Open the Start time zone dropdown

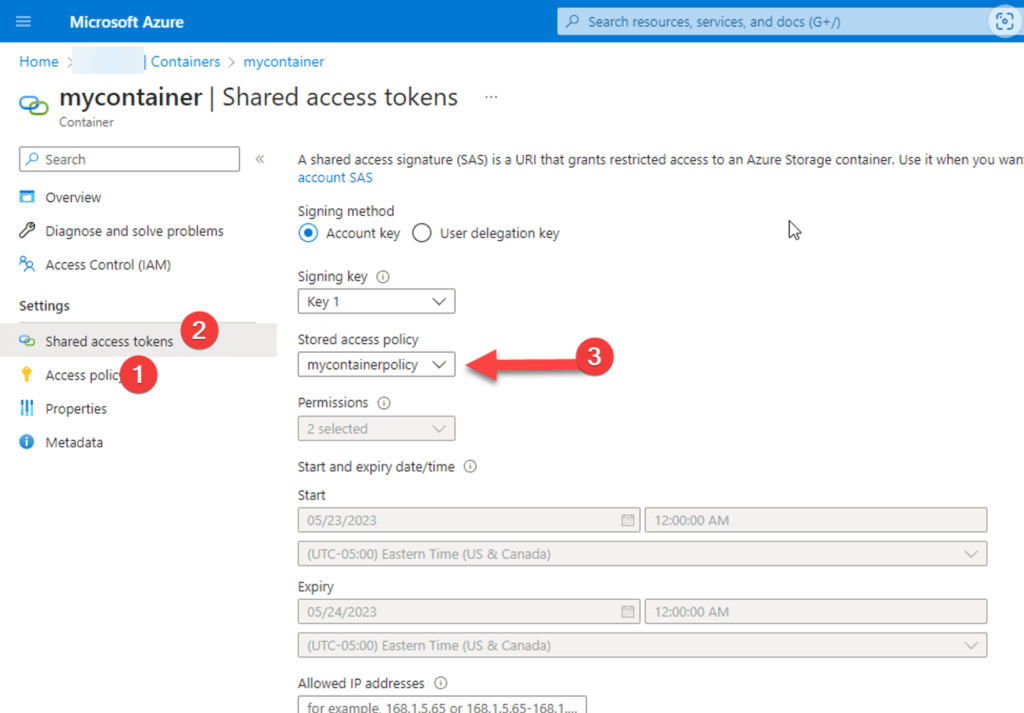[642, 554]
